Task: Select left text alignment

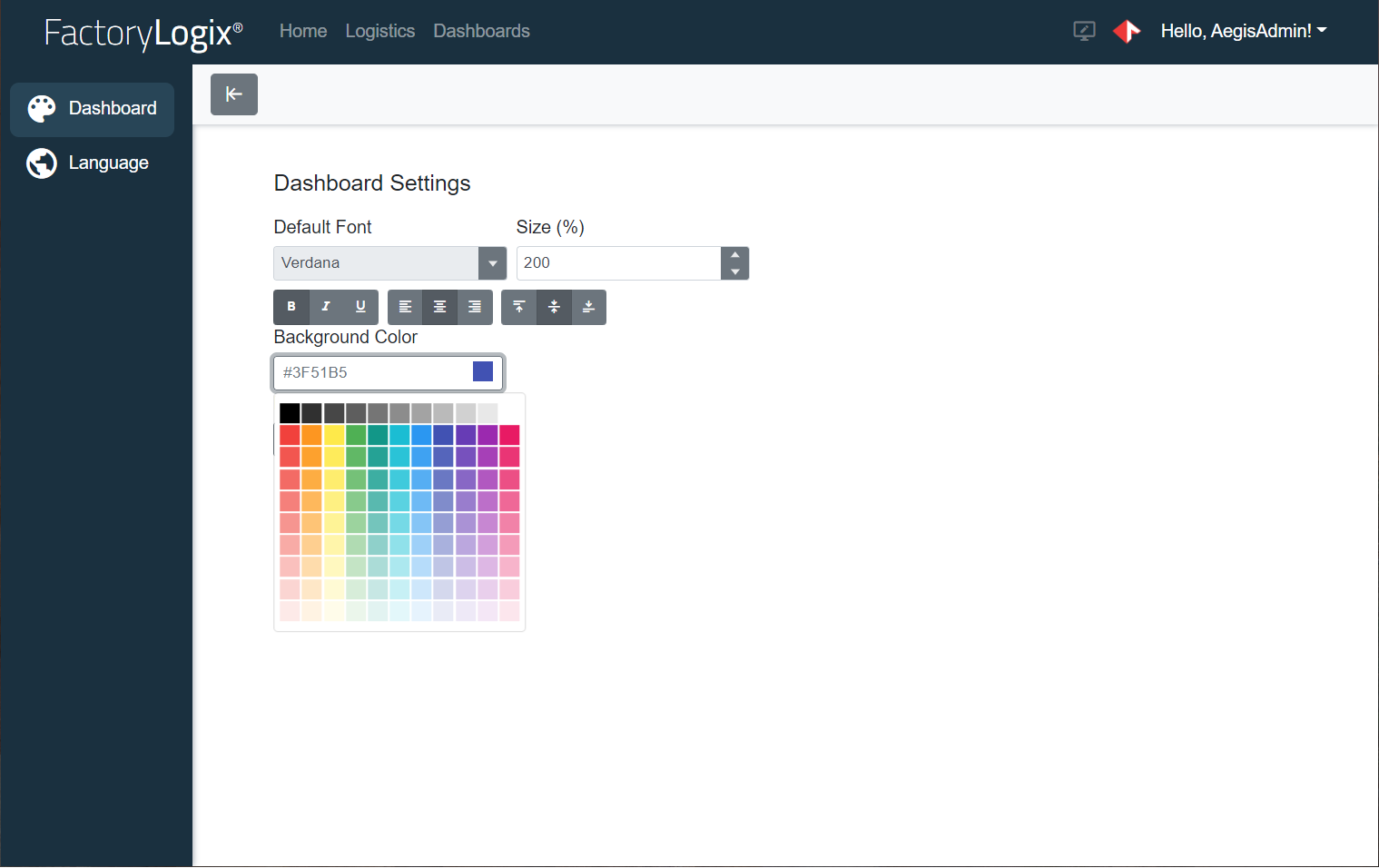Action: tap(405, 307)
